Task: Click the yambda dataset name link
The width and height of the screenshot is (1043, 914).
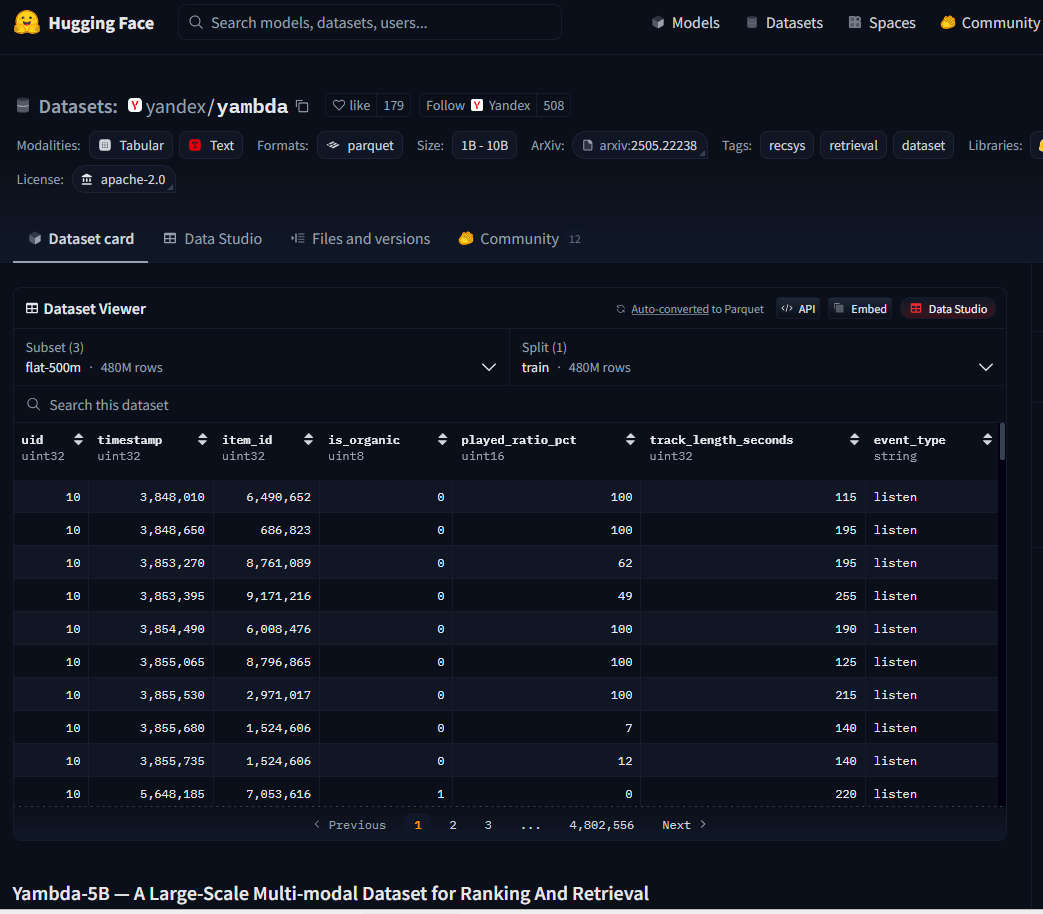Action: (x=252, y=106)
